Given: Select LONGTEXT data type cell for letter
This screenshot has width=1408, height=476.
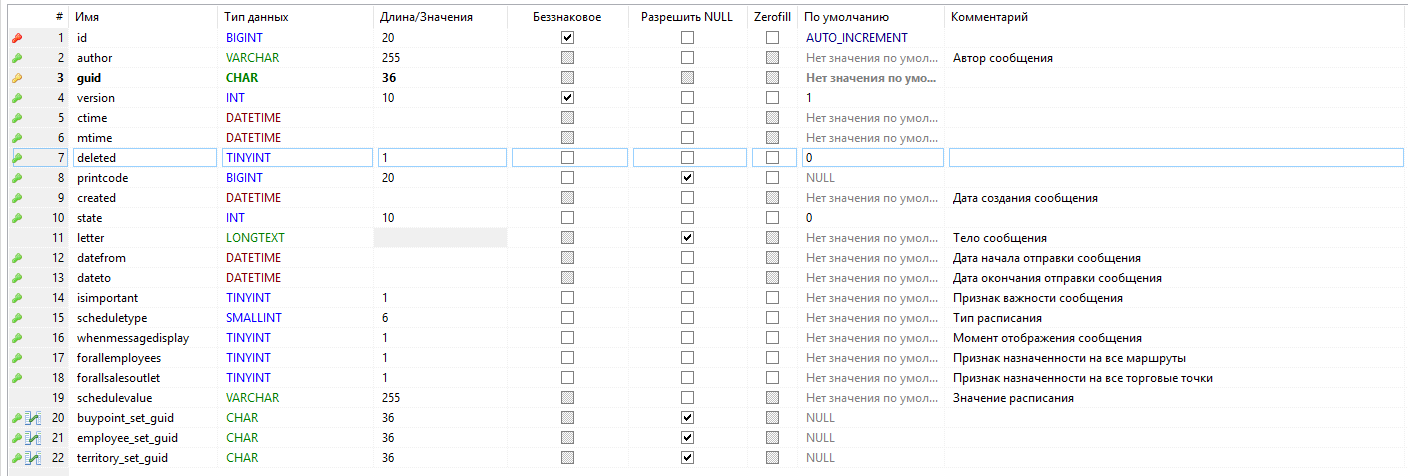Looking at the screenshot, I should pos(297,238).
